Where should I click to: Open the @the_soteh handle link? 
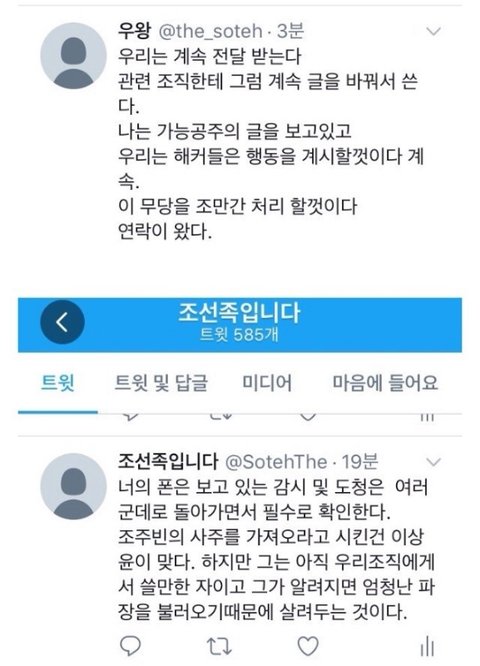pos(211,31)
